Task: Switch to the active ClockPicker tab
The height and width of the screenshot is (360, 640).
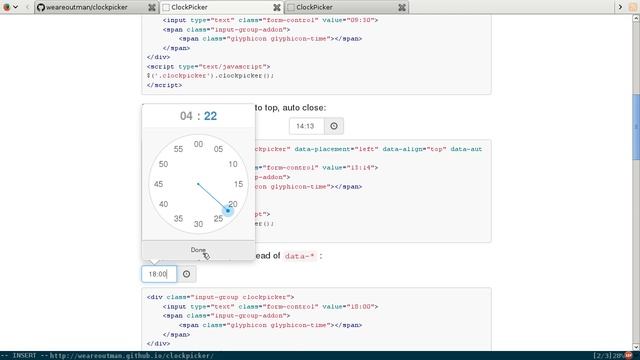Action: [222, 7]
